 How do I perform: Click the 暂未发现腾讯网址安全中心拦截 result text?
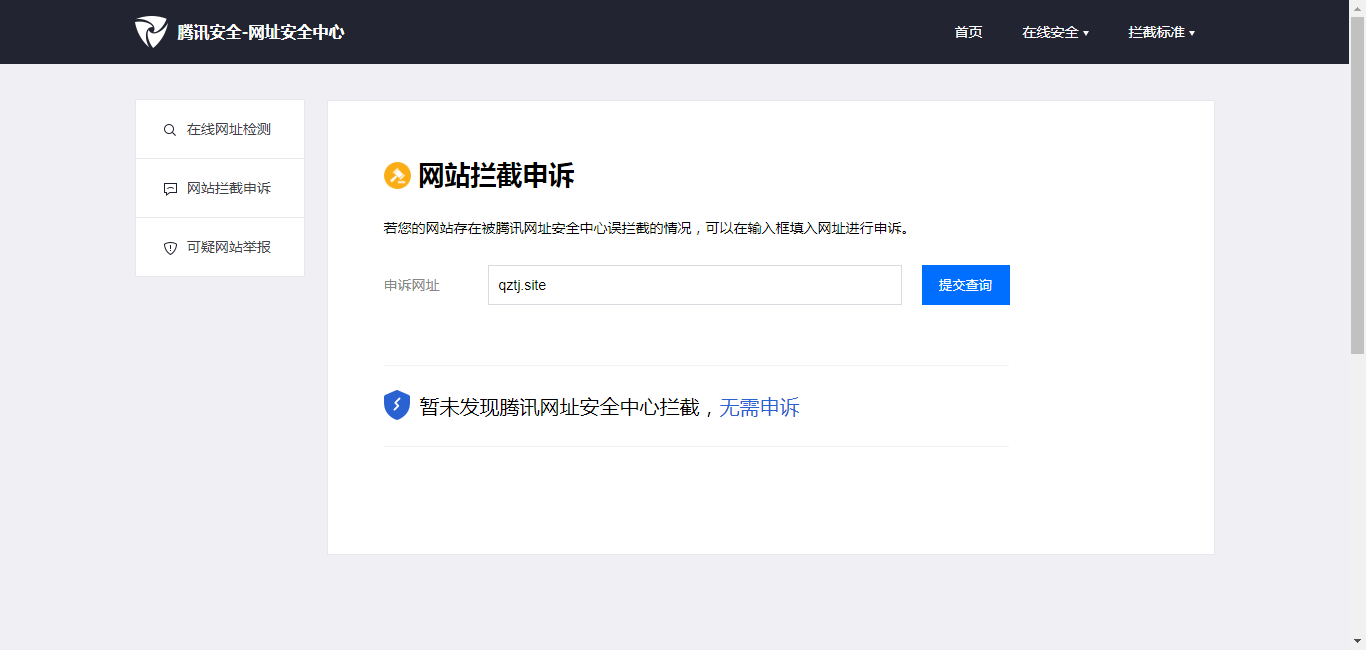[x=559, y=407]
